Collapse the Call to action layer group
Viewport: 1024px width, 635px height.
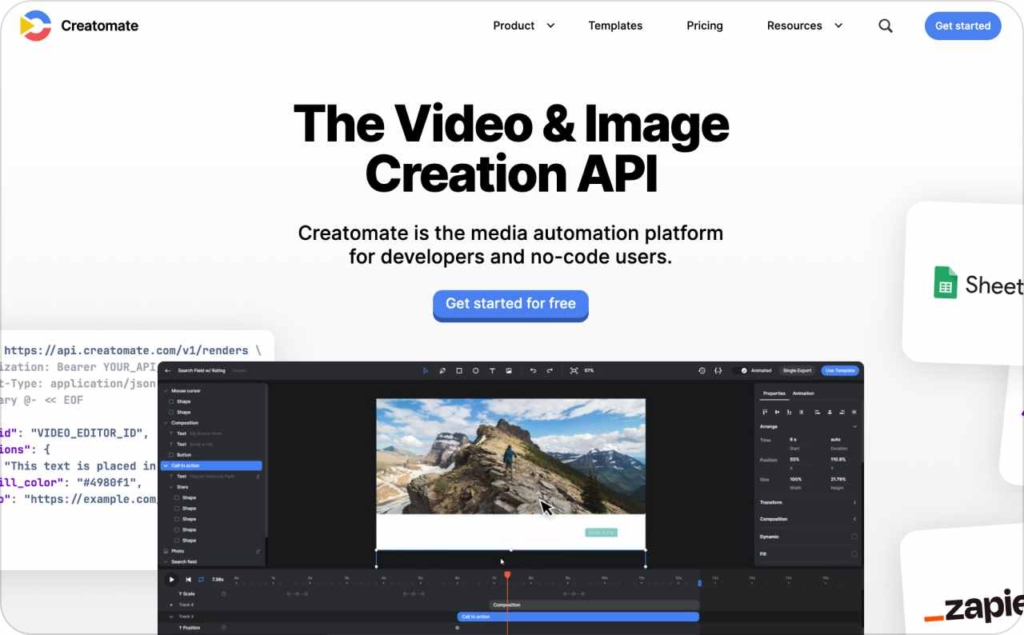point(166,465)
